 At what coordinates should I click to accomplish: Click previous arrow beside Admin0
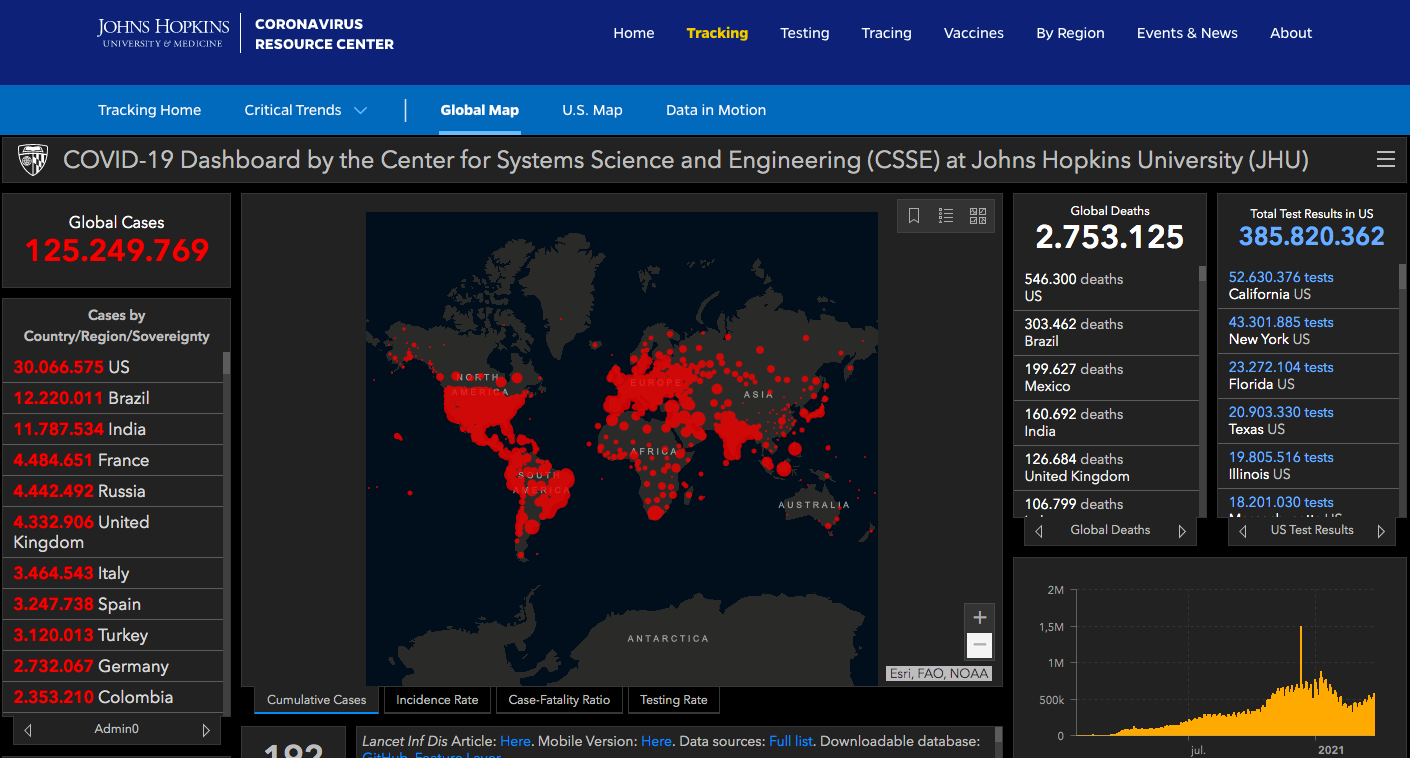tap(28, 730)
